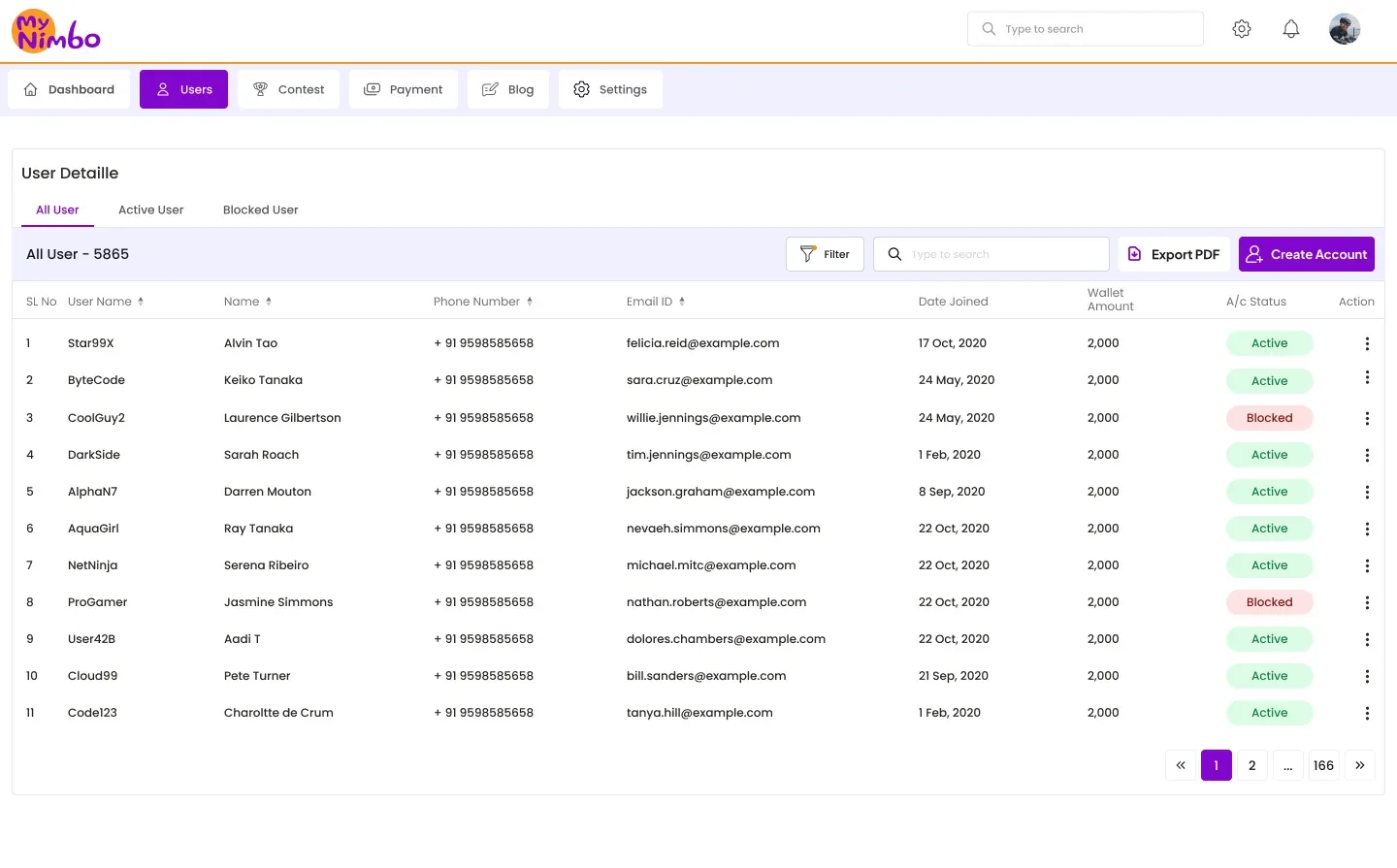Open action menu for DarkSide row

click(x=1367, y=455)
